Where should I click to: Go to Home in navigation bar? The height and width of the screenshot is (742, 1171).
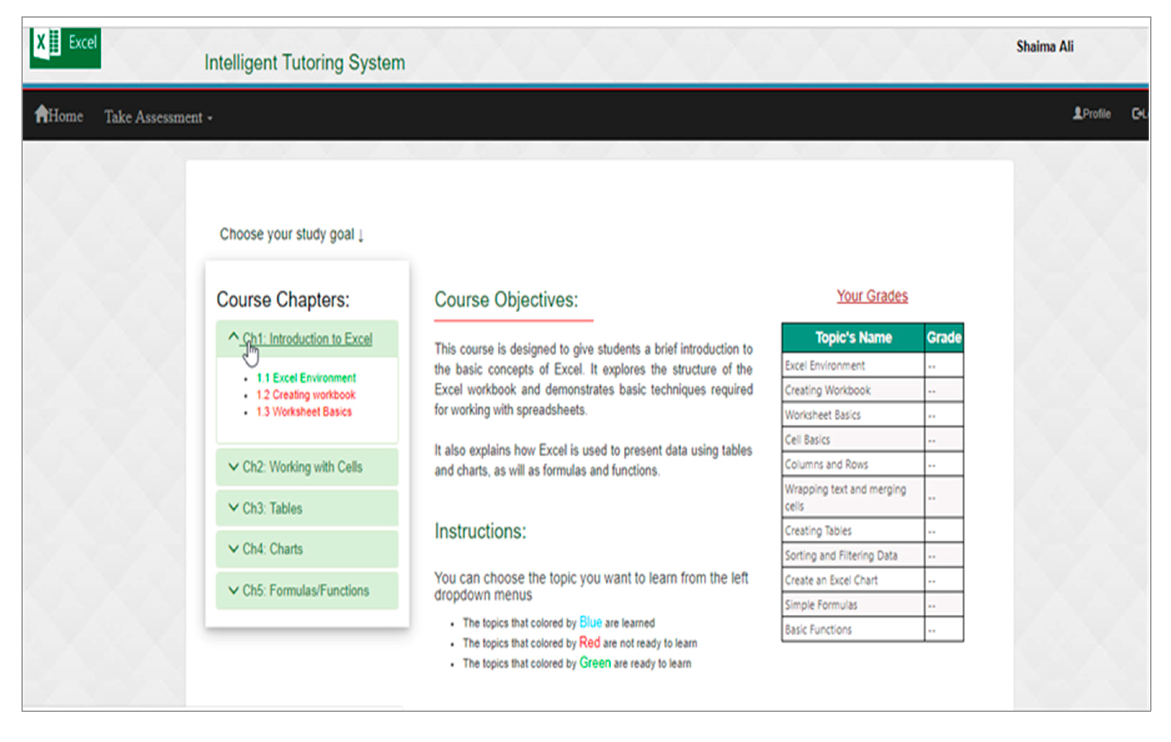(66, 117)
